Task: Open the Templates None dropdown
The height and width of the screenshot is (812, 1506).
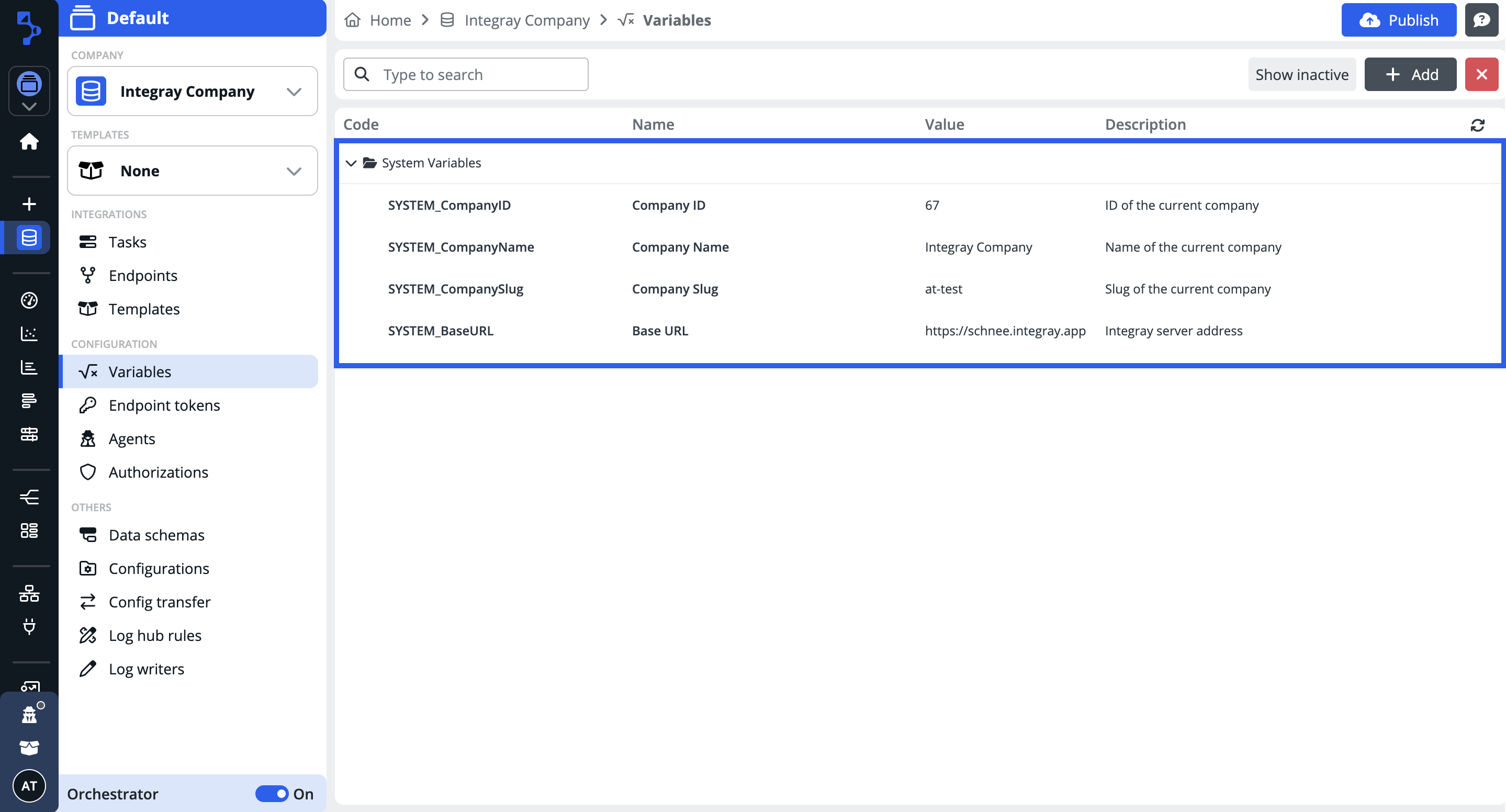Action: (193, 171)
